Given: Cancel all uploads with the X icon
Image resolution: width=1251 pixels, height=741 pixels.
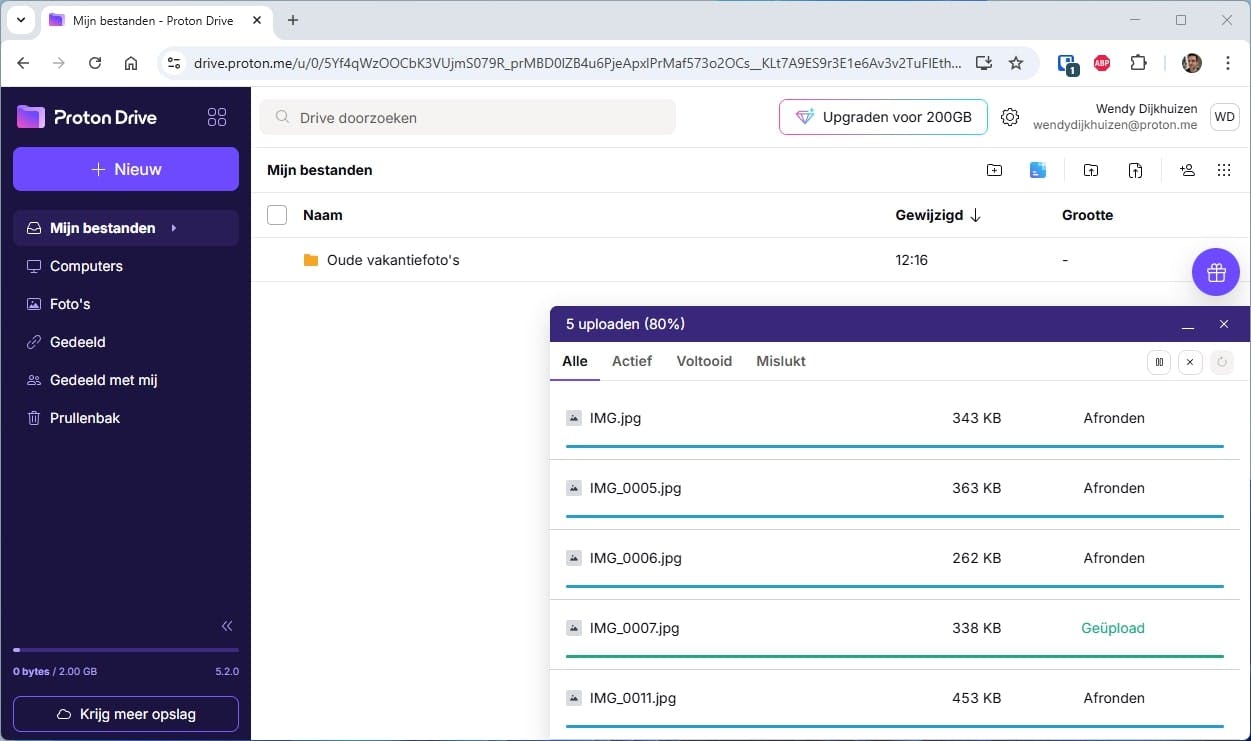Looking at the screenshot, I should [1190, 362].
